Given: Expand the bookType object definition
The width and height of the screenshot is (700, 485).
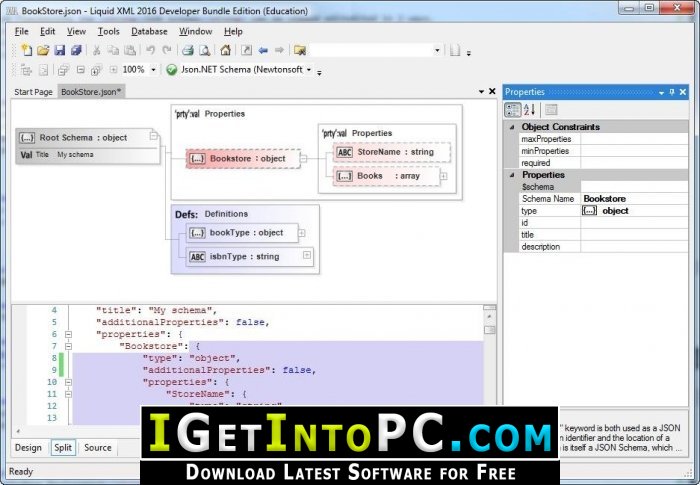Looking at the screenshot, I should coord(302,233).
